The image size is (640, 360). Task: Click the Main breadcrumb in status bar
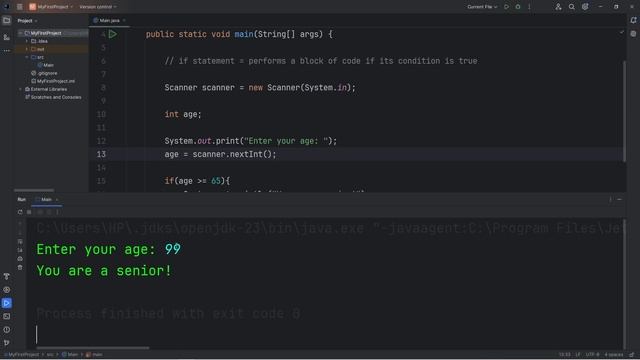70,355
